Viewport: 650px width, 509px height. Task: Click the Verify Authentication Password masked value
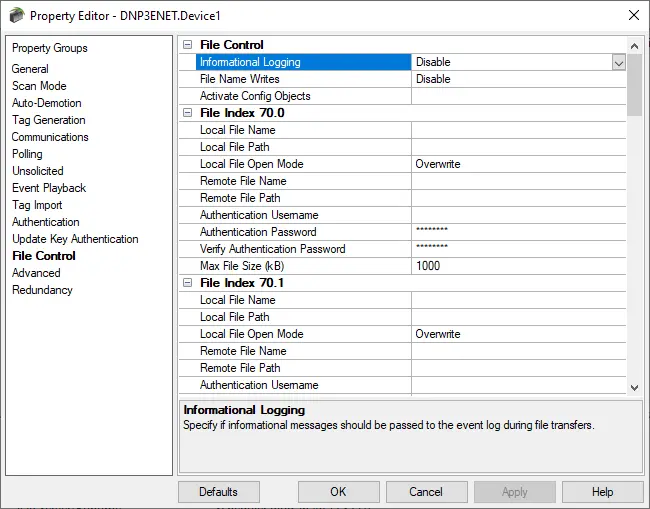click(x=519, y=249)
